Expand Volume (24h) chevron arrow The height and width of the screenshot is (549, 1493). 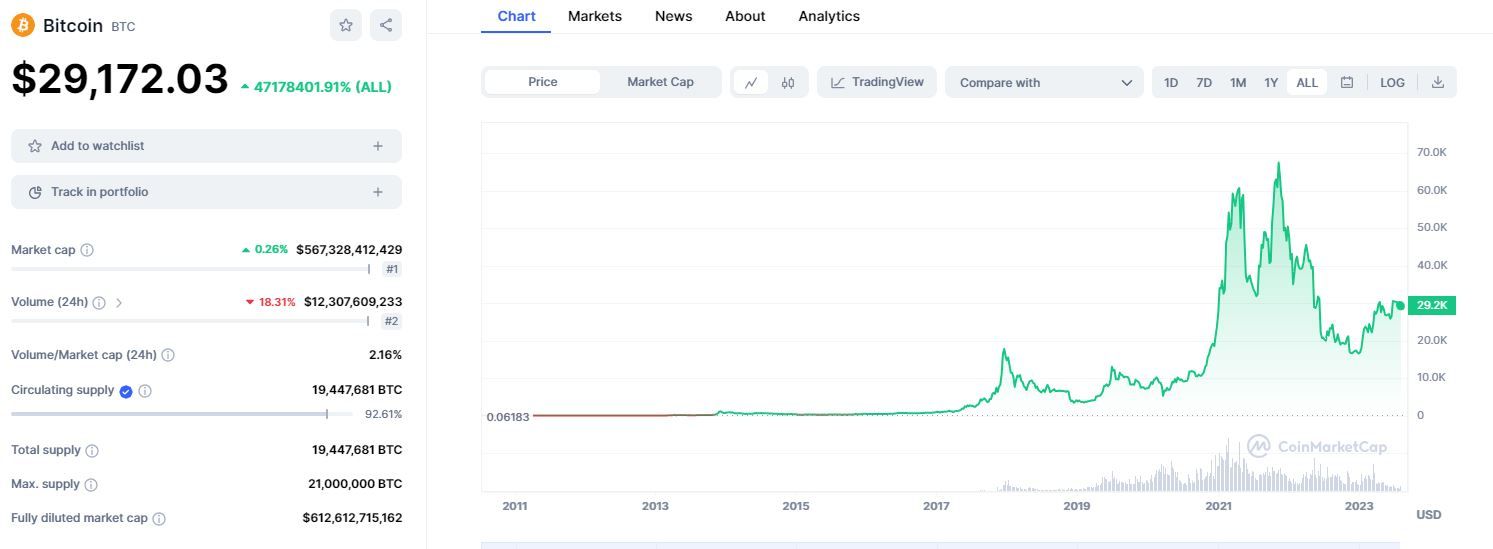(119, 302)
